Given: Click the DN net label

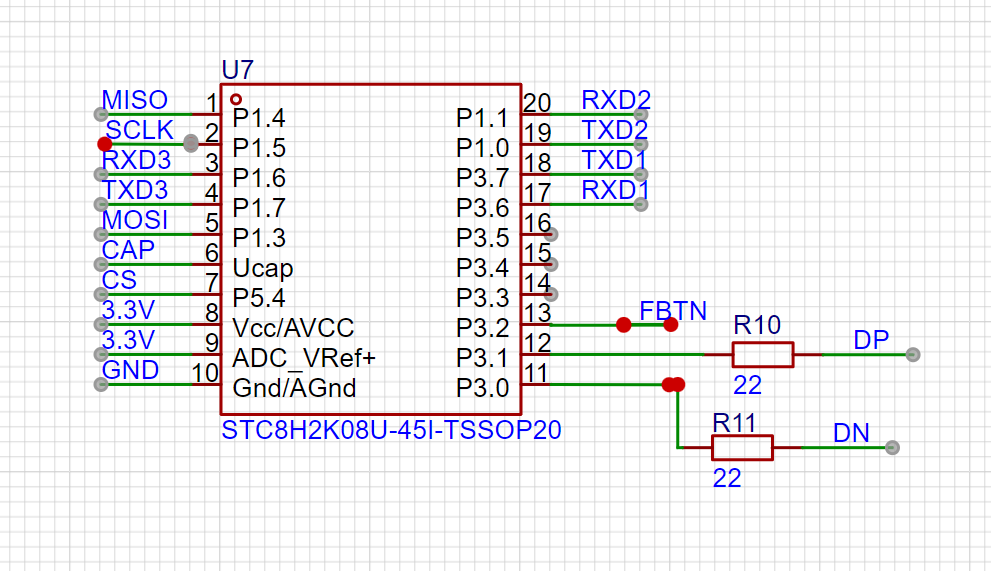Looking at the screenshot, I should [851, 433].
